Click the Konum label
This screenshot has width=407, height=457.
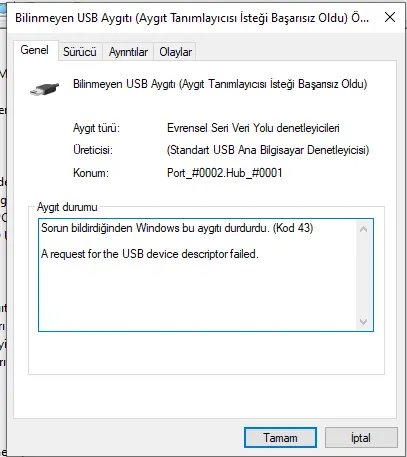point(91,173)
